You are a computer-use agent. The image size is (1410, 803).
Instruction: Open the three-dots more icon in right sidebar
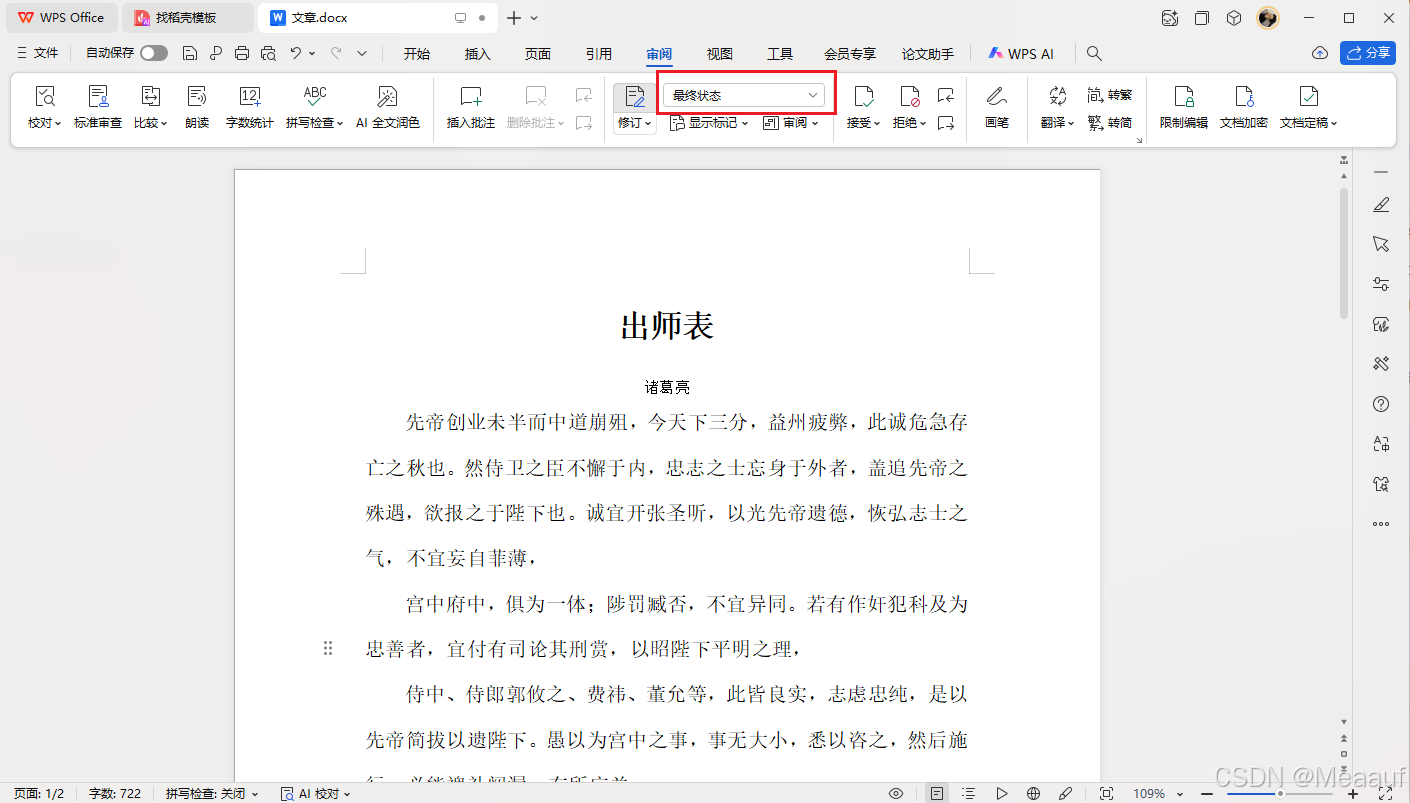[x=1381, y=524]
